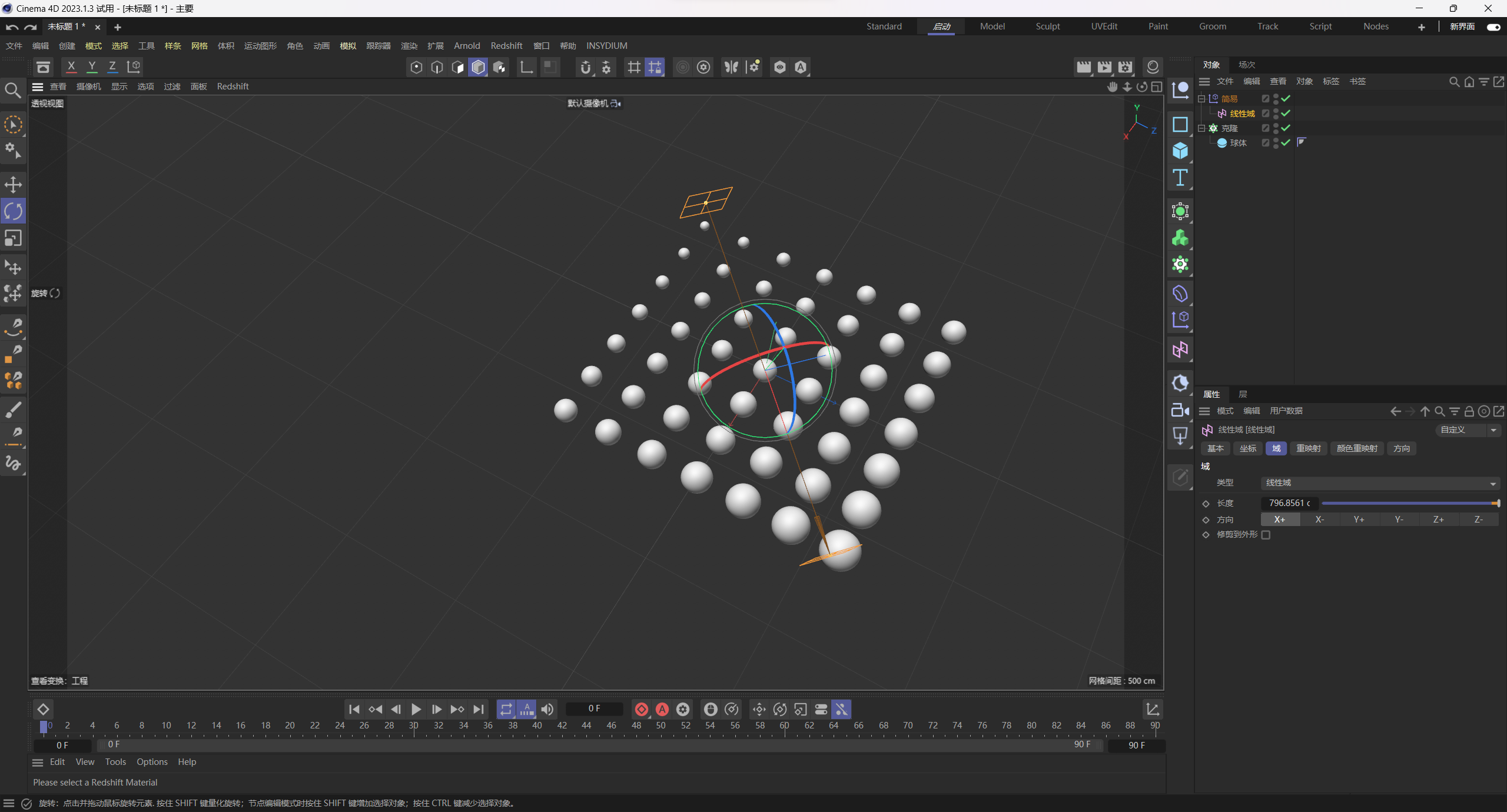The width and height of the screenshot is (1507, 812).
Task: Click the Text spline tool icon
Action: click(1180, 178)
